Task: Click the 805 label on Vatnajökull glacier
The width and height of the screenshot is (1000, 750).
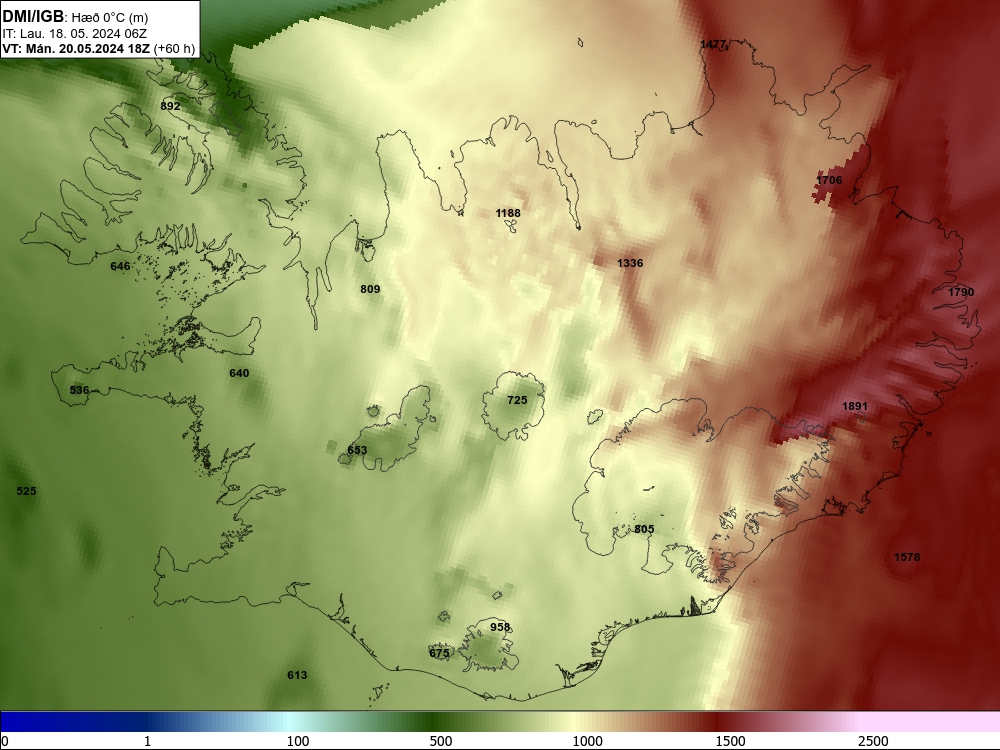Action: 644,529
